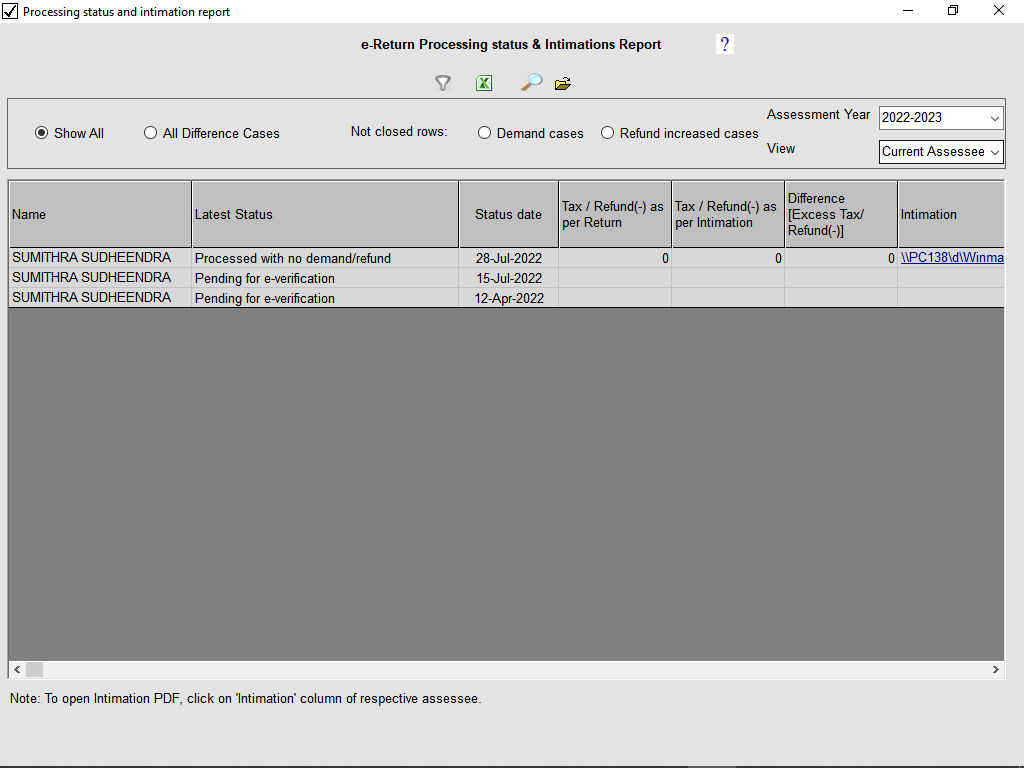Select row with status date 15-Jul-2022
Screen dimensions: 1024x768
click(x=508, y=278)
